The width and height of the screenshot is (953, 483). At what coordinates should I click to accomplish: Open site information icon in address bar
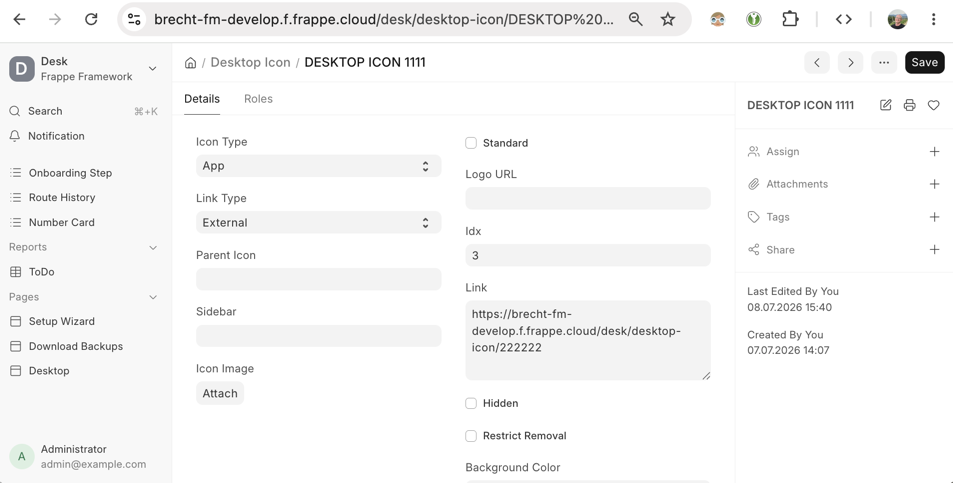[134, 19]
